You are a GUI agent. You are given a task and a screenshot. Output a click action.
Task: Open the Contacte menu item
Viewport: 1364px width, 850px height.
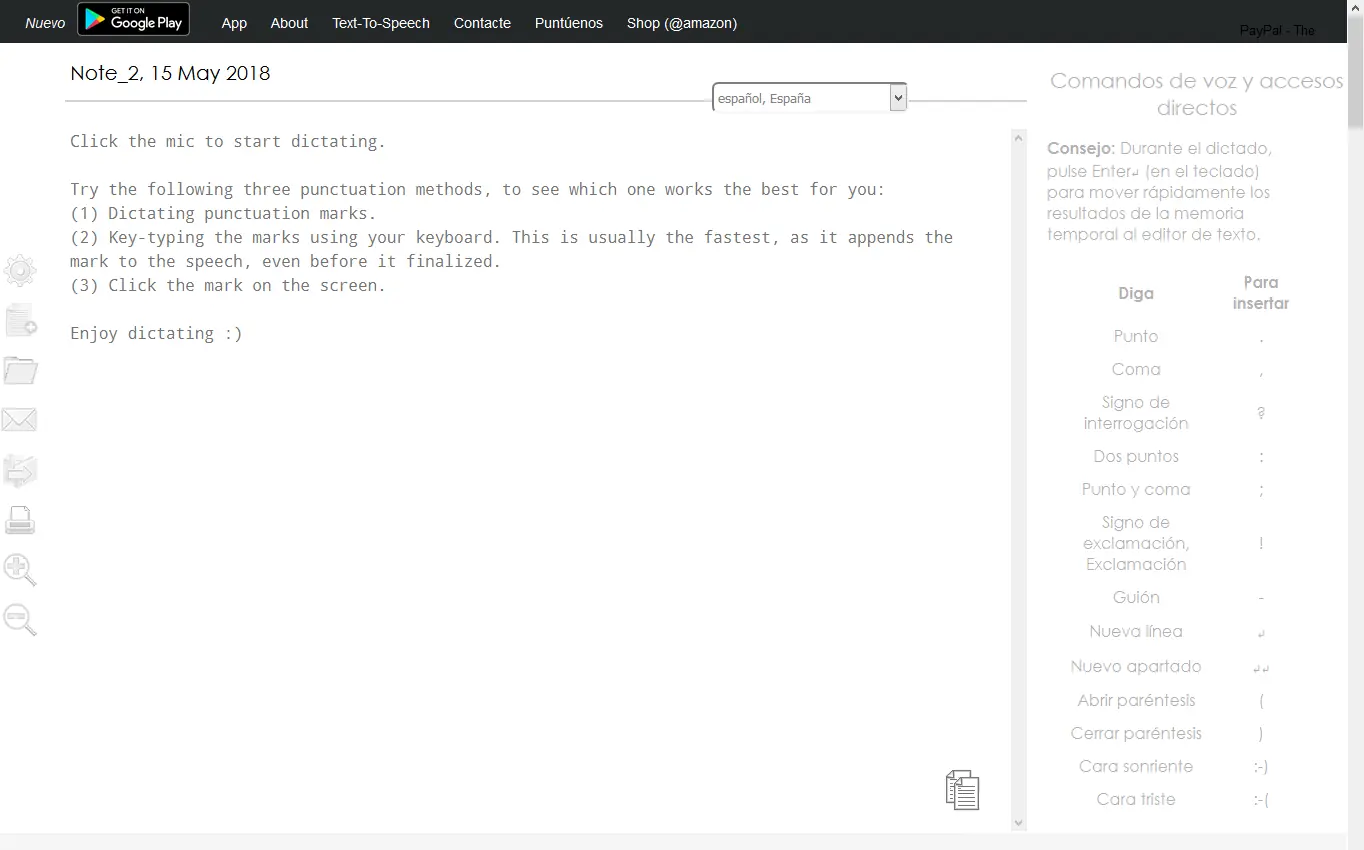(482, 23)
